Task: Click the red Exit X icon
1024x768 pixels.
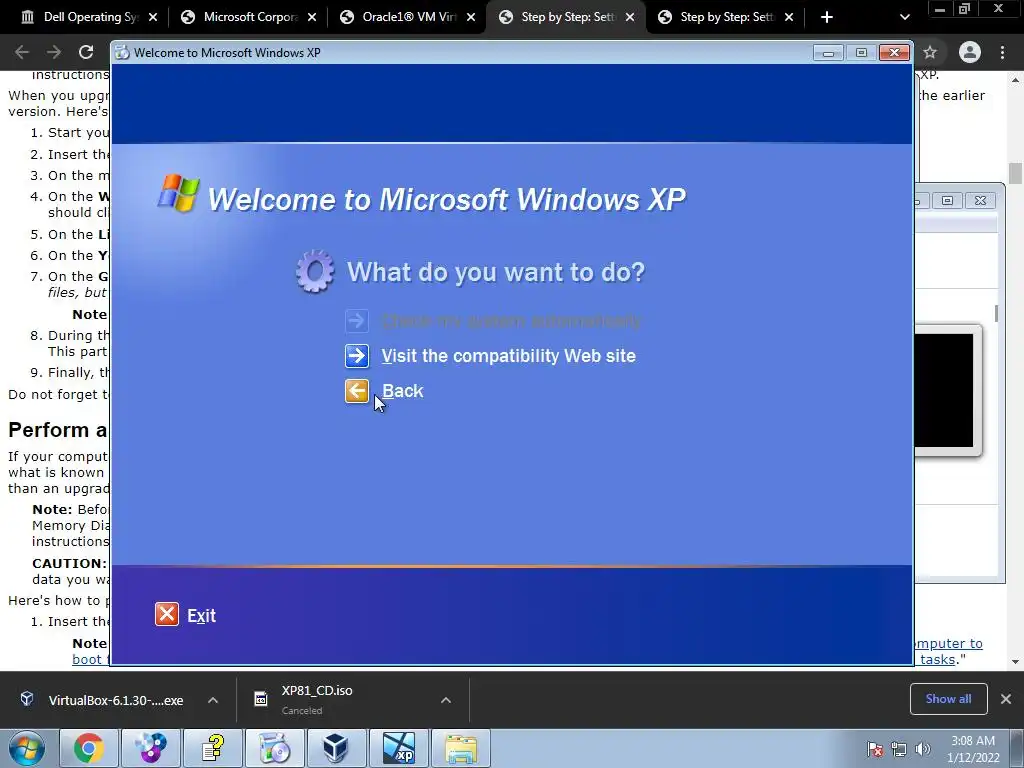Action: tap(167, 615)
